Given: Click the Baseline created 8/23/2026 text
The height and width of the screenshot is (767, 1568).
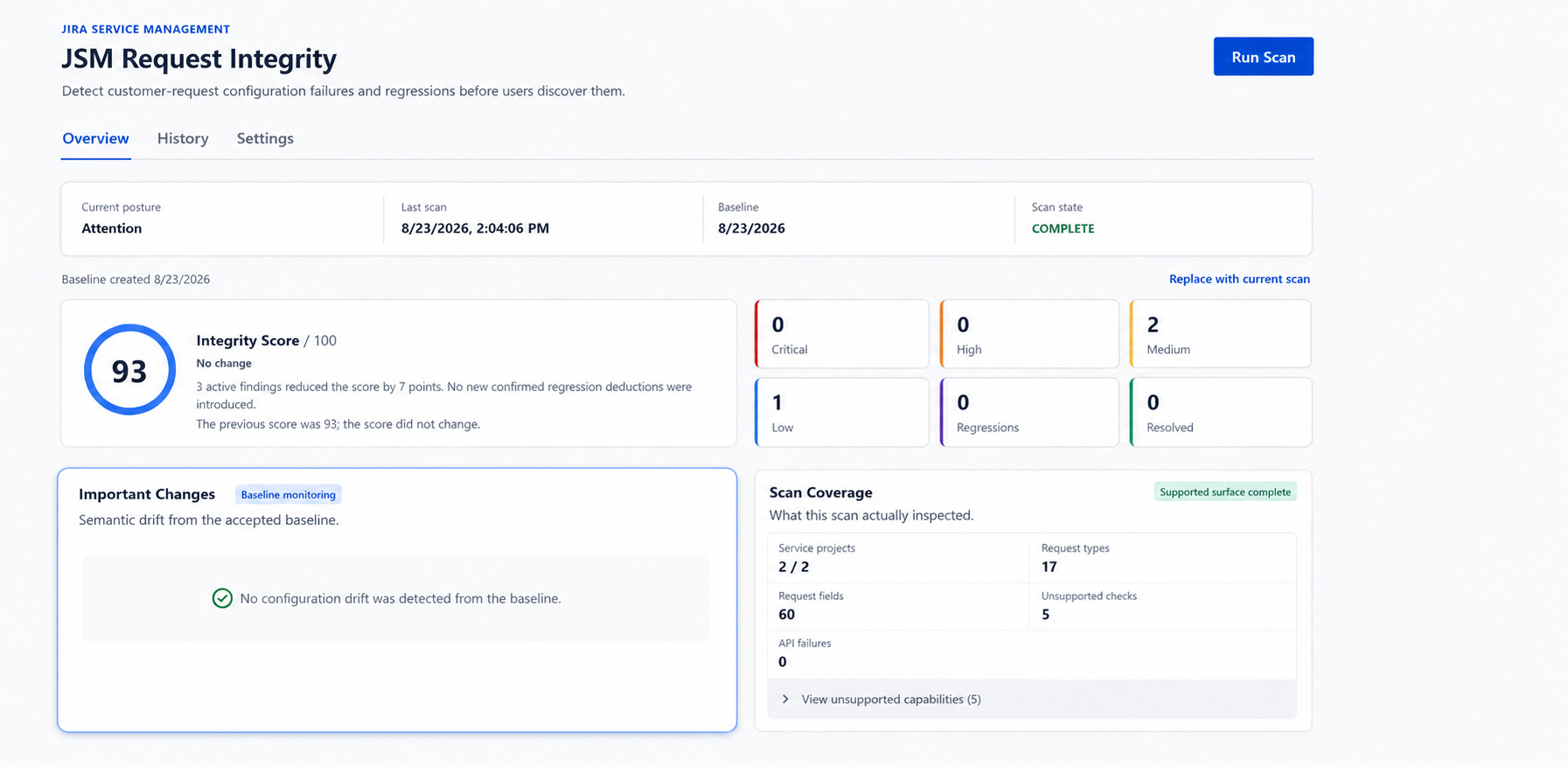Looking at the screenshot, I should (x=136, y=279).
